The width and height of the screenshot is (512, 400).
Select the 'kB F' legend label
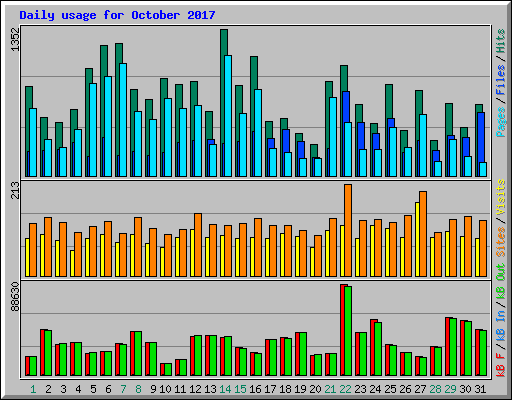(x=501, y=365)
